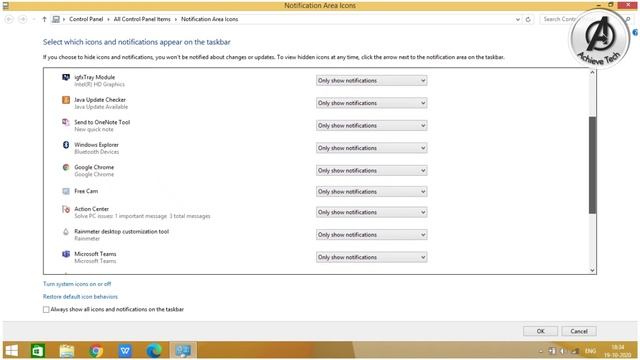The image size is (640, 360).
Task: Click the igfxTray Module icon
Action: (x=66, y=77)
